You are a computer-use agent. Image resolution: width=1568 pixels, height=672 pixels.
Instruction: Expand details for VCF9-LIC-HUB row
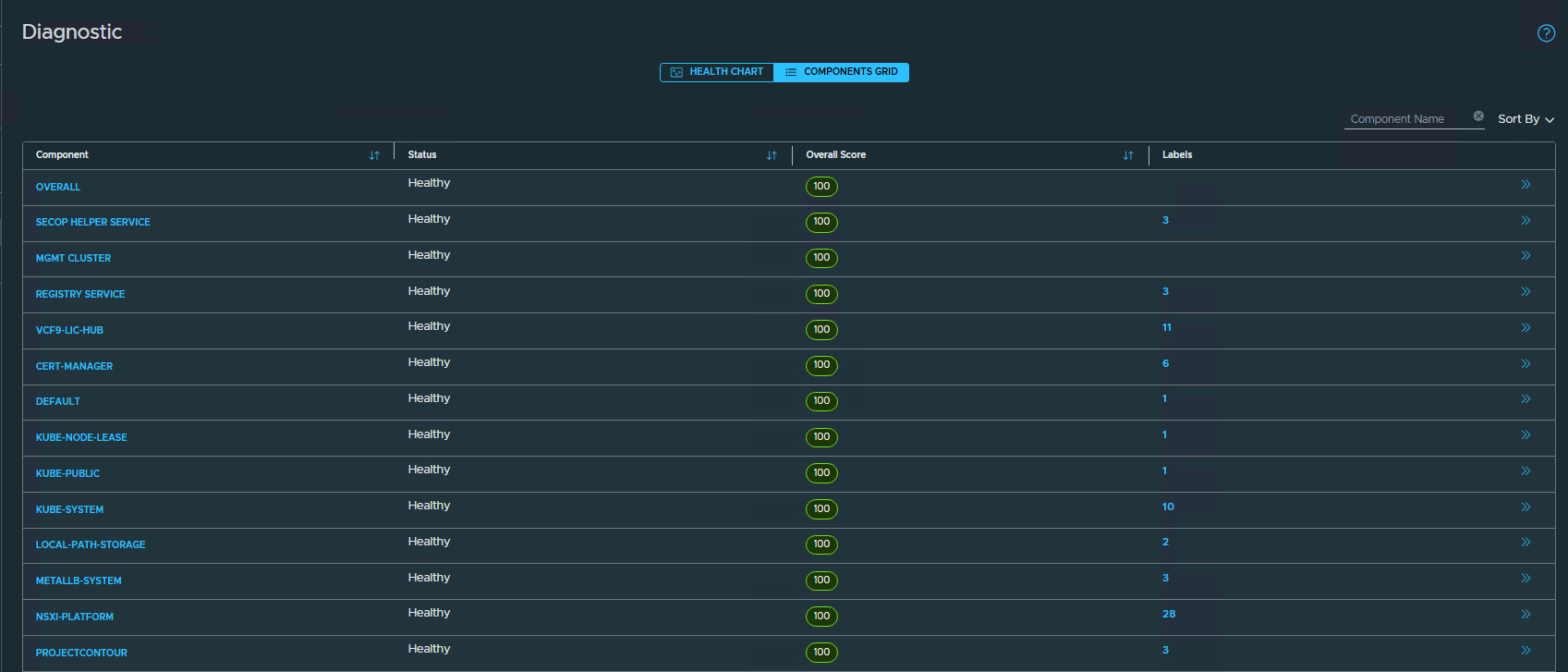[x=1525, y=327]
